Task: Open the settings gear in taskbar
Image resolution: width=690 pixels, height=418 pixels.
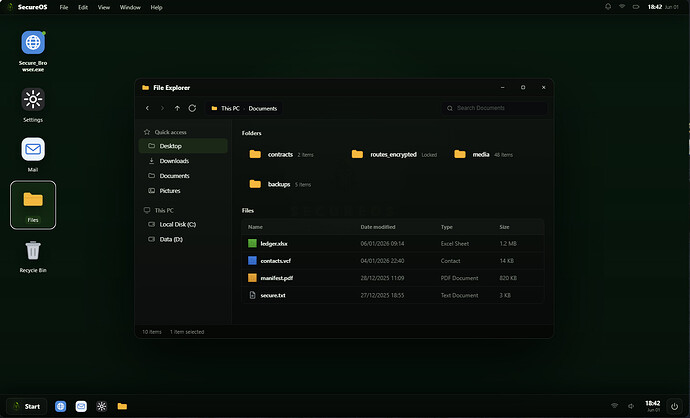Action: tap(102, 406)
